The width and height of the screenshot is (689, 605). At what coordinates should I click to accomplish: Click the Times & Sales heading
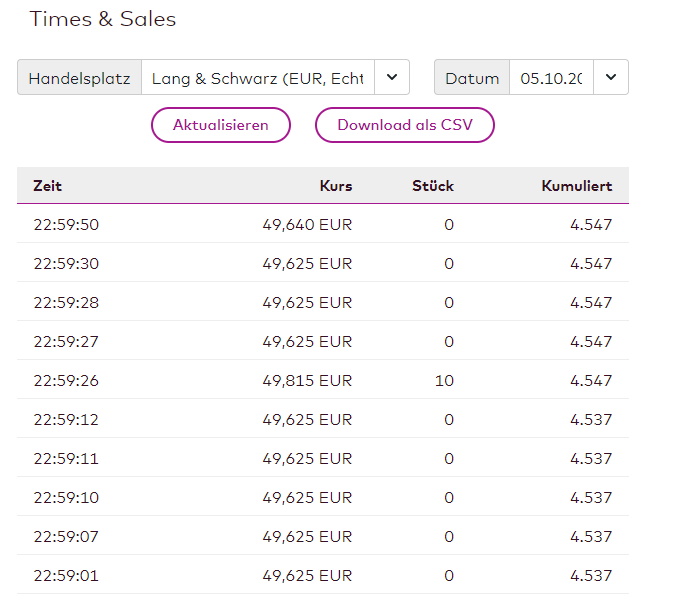point(103,19)
